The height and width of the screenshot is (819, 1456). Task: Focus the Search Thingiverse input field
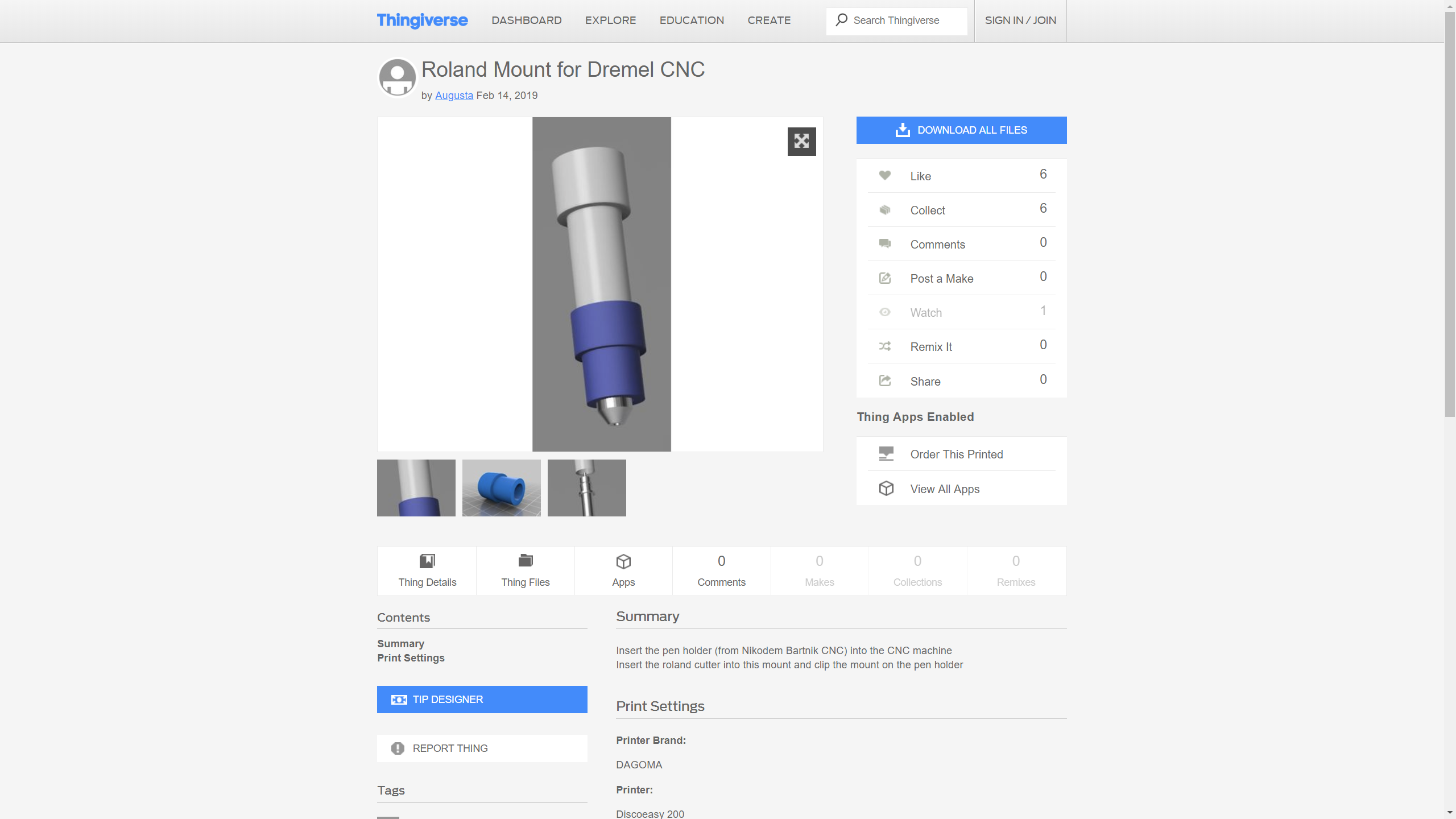tap(904, 21)
